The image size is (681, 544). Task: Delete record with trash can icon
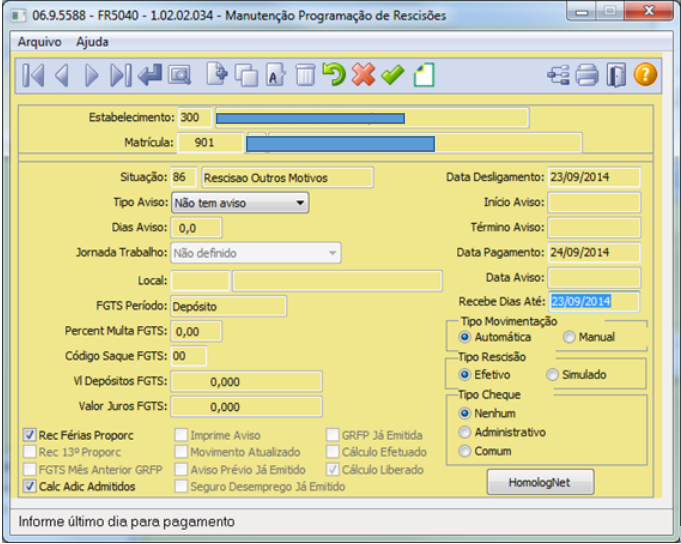pos(305,75)
